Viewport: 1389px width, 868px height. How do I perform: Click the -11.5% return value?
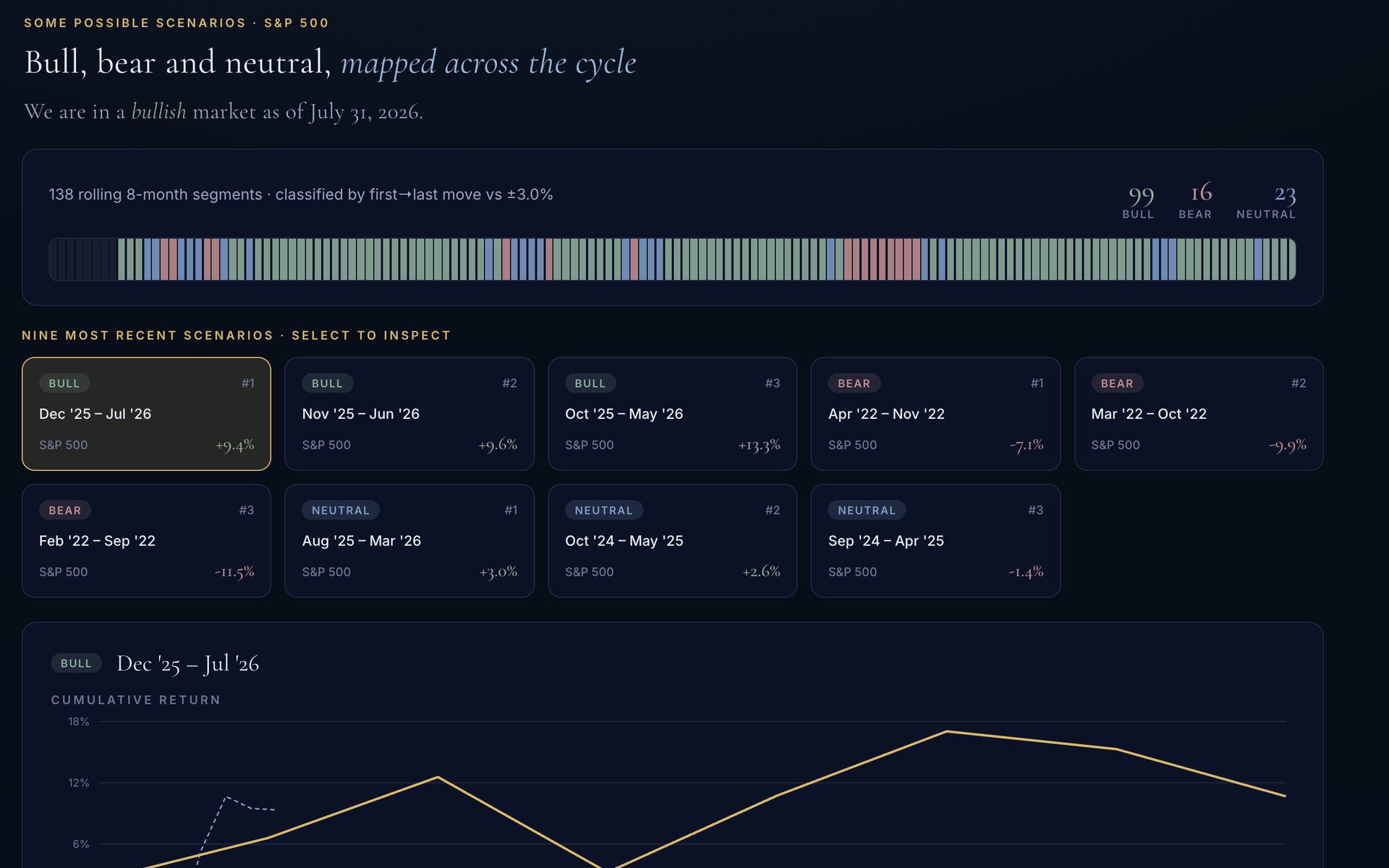tap(234, 571)
